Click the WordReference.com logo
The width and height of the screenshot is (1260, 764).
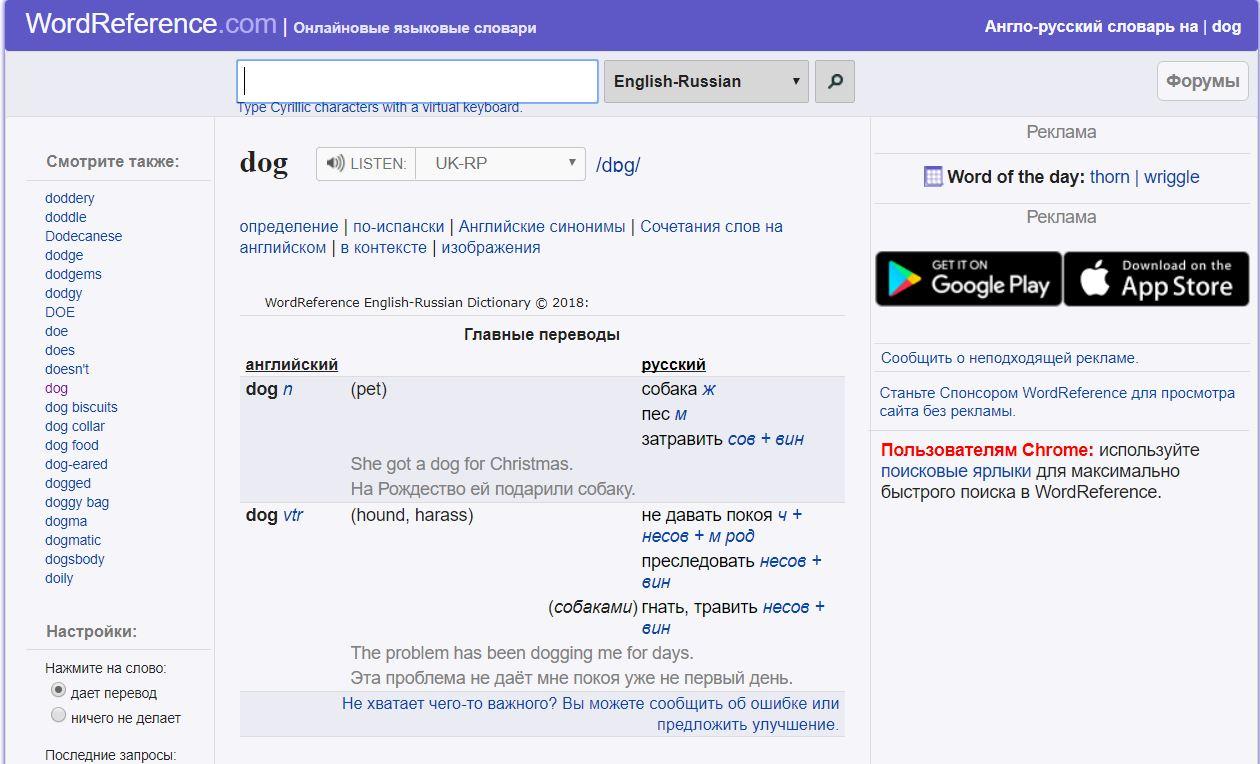(150, 24)
